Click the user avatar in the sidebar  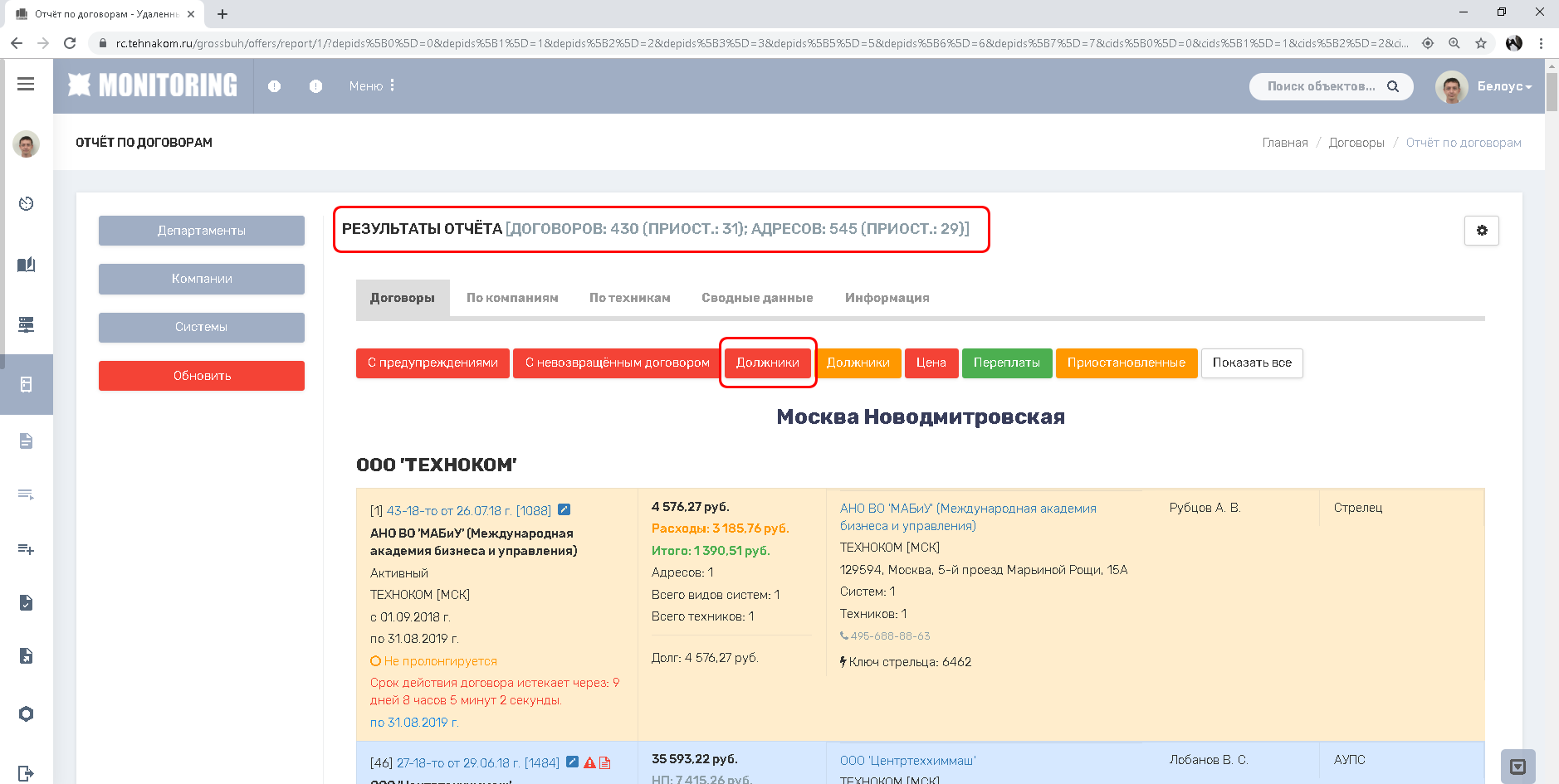click(26, 144)
